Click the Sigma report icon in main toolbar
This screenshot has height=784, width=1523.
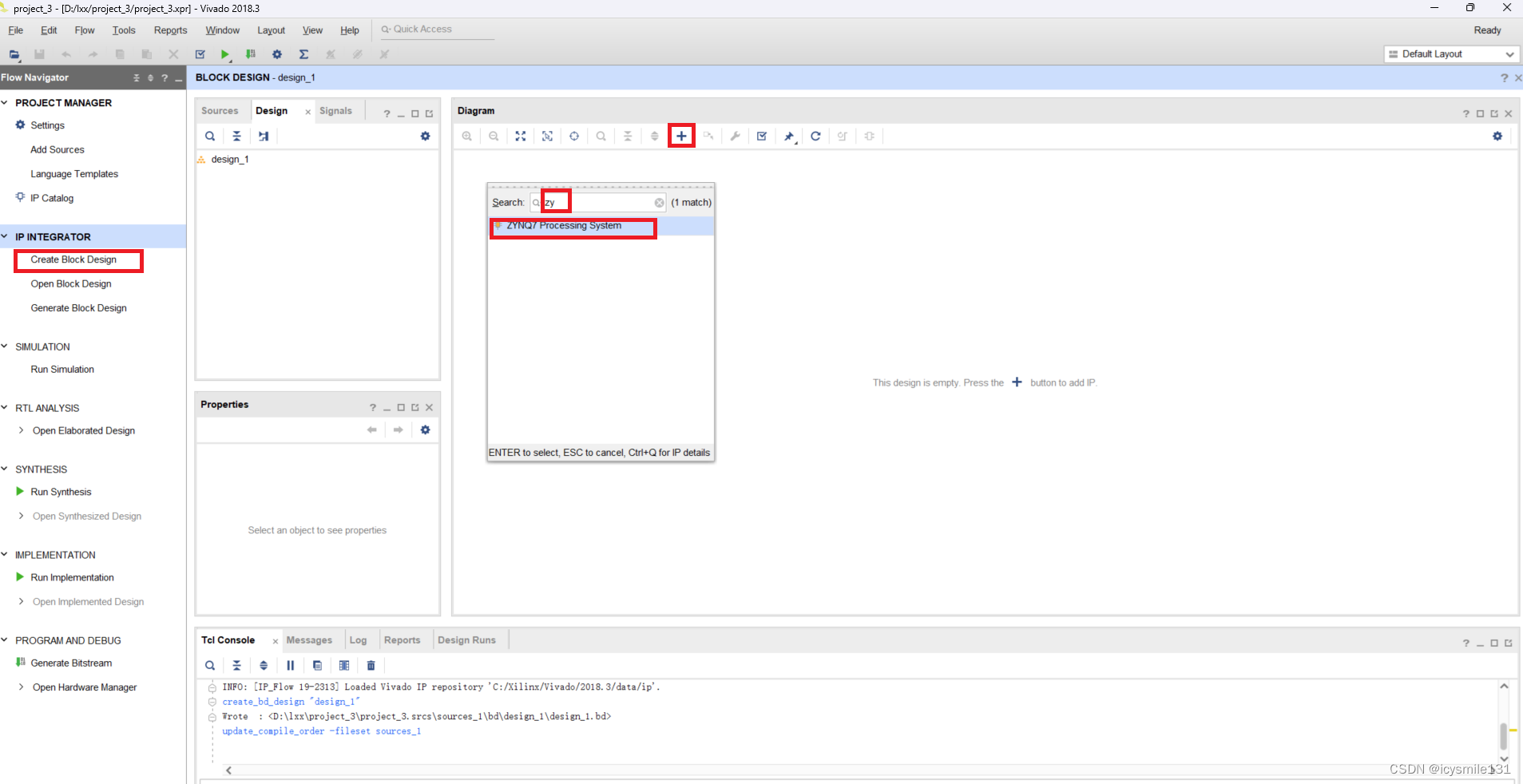coord(303,54)
